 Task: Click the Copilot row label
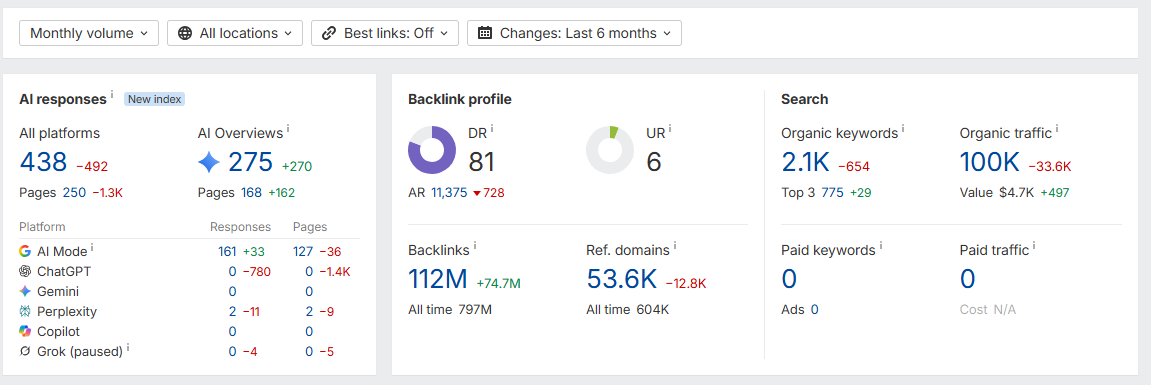pos(59,331)
